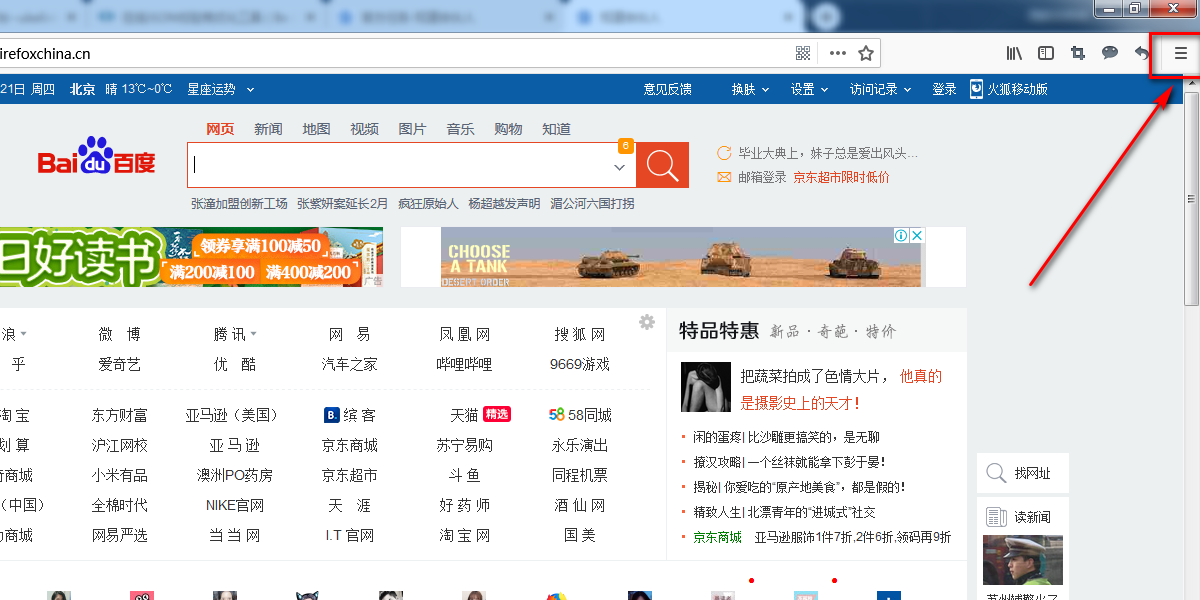Image resolution: width=1200 pixels, height=600 pixels.
Task: Click the 读新闻 button
Action: tap(1023, 517)
